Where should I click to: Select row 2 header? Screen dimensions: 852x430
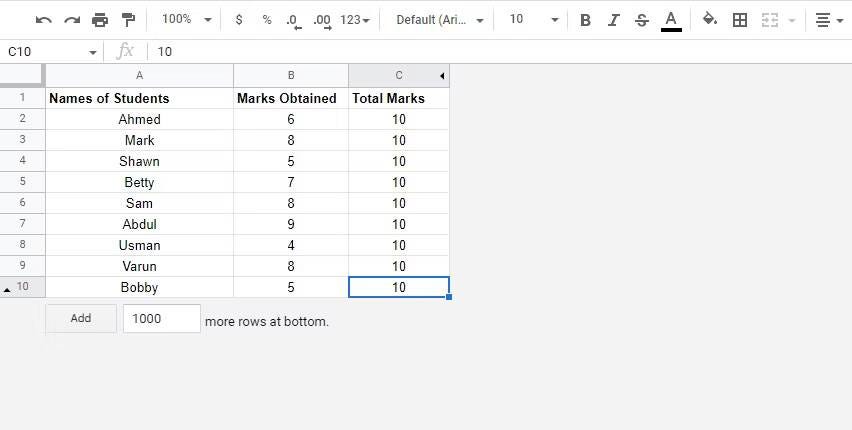[22, 119]
